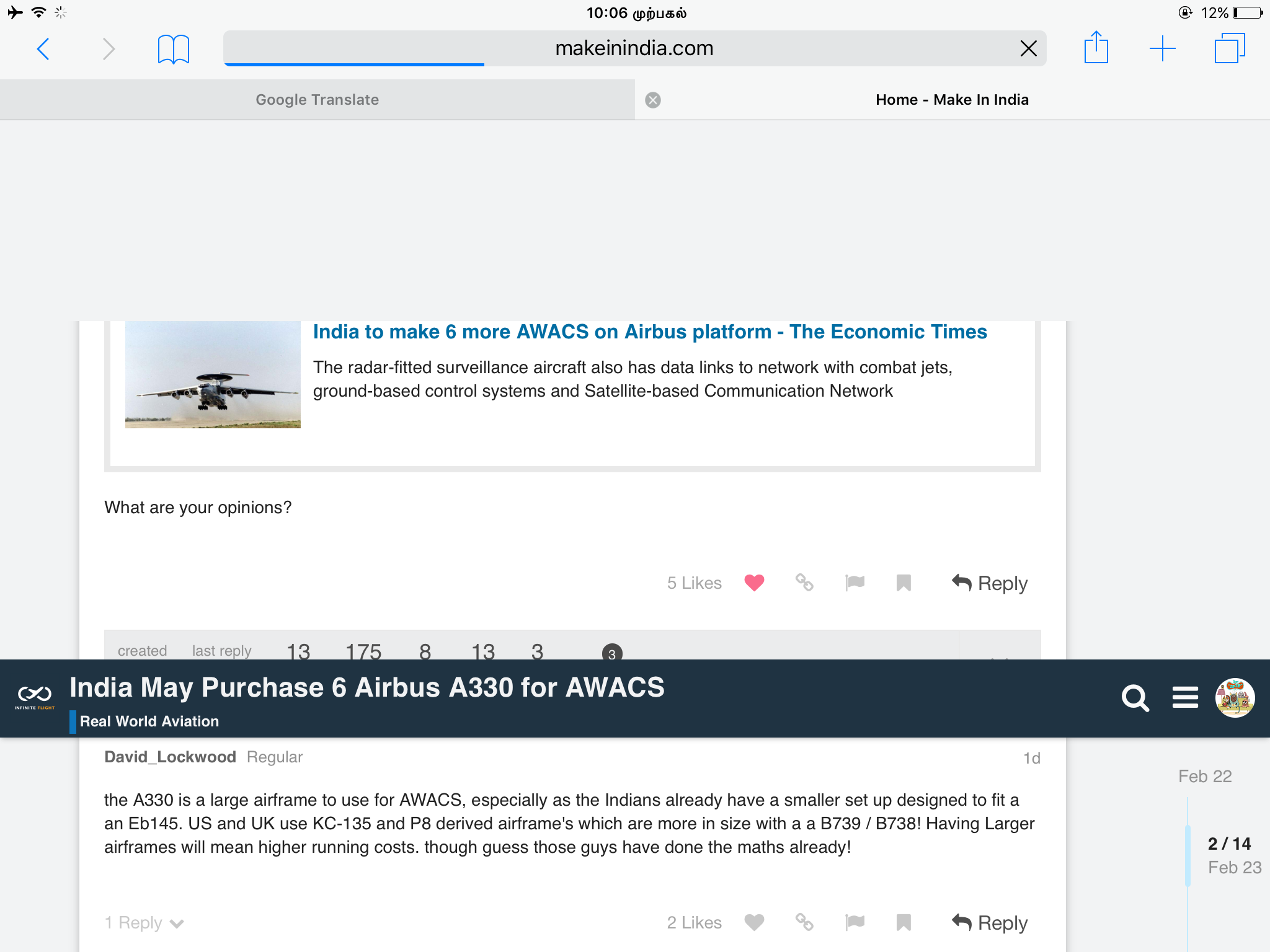Screen dimensions: 1270x952
Task: Flag David_Lockwood's post
Action: 855,922
